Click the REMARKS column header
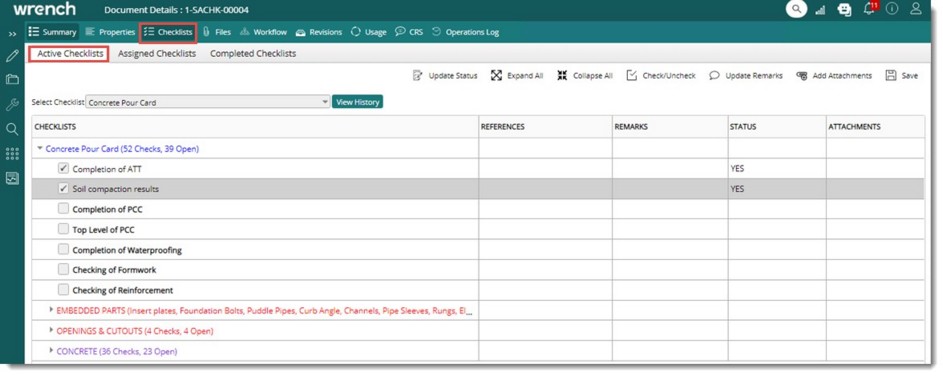 pyautogui.click(x=670, y=127)
